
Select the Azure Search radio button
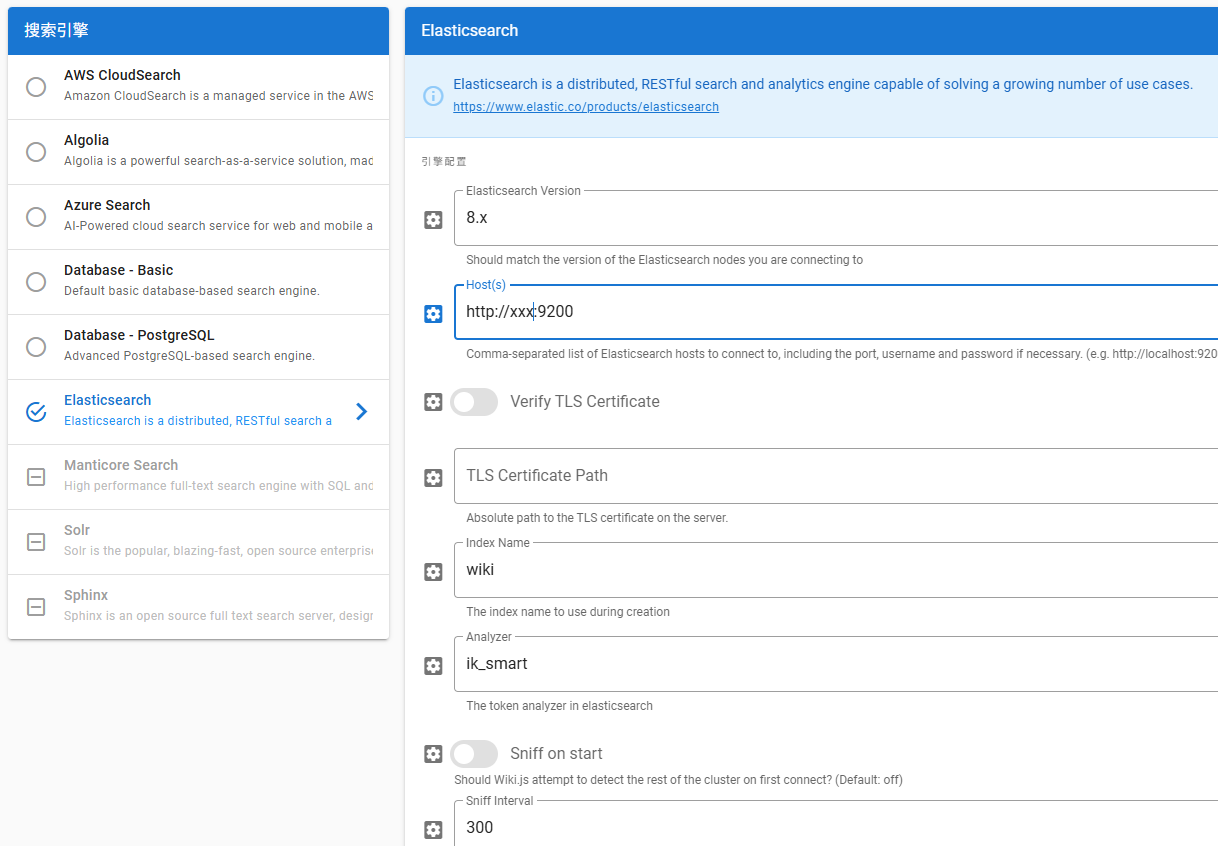coord(36,217)
